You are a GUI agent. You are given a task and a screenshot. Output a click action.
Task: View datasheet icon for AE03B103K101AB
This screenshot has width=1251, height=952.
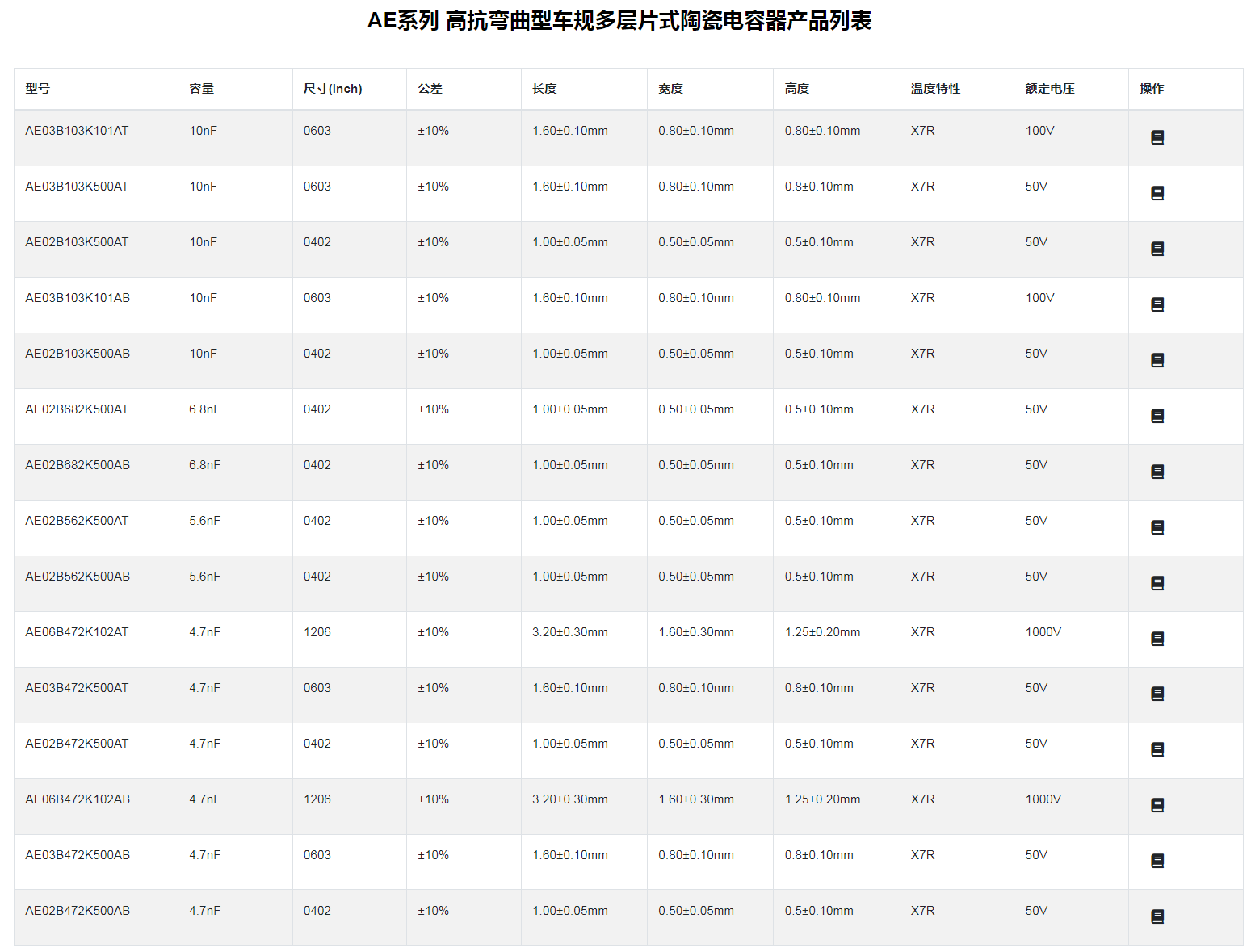[1157, 304]
